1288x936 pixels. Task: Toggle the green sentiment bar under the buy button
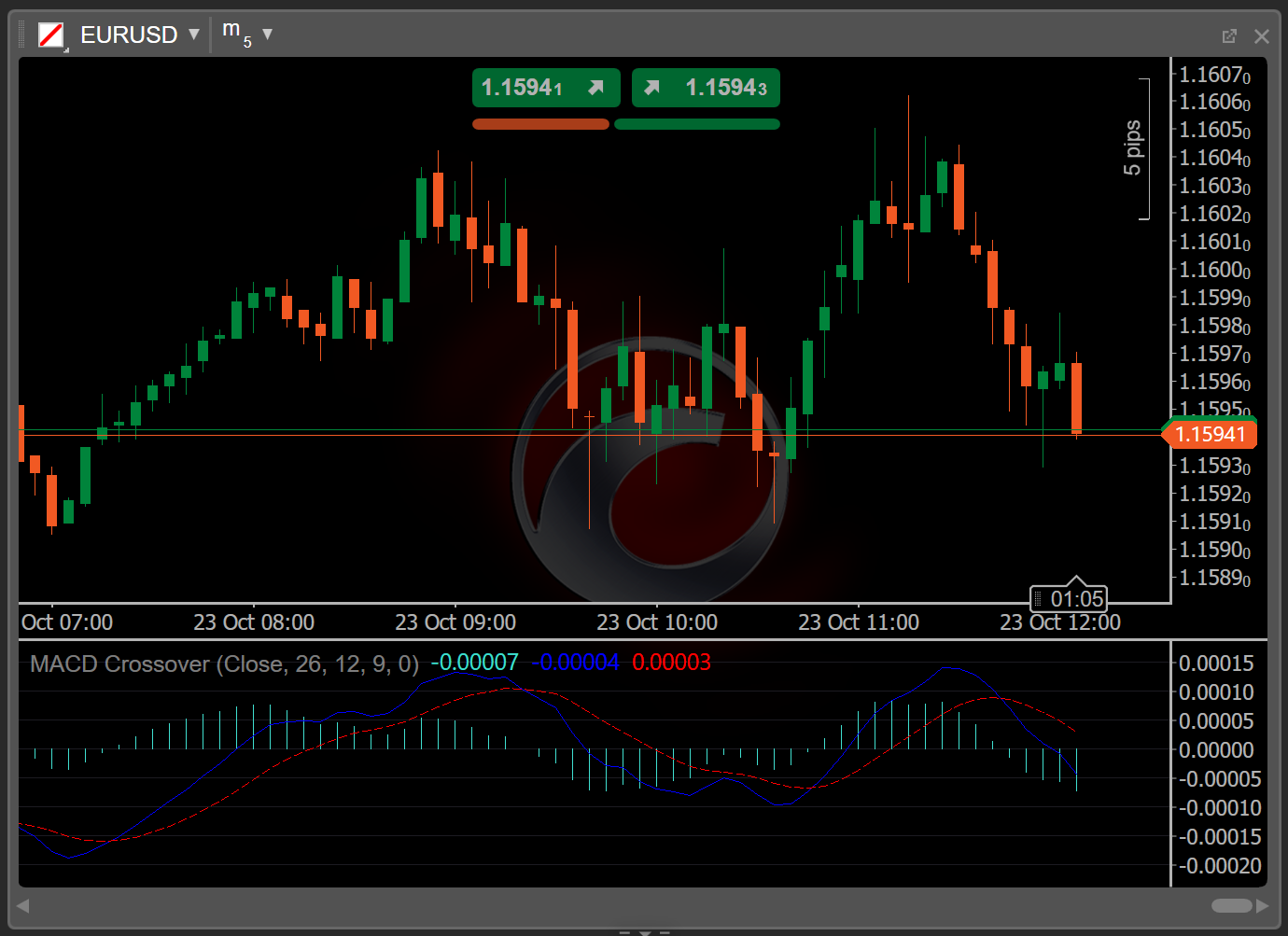pyautogui.click(x=697, y=123)
